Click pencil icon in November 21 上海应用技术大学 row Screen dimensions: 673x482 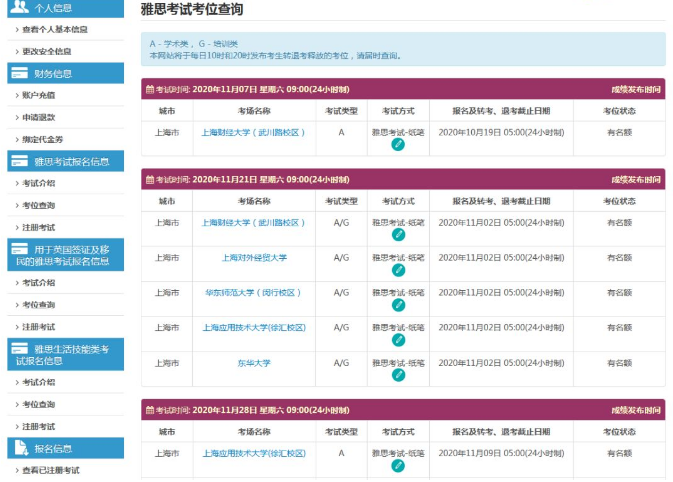(x=398, y=340)
